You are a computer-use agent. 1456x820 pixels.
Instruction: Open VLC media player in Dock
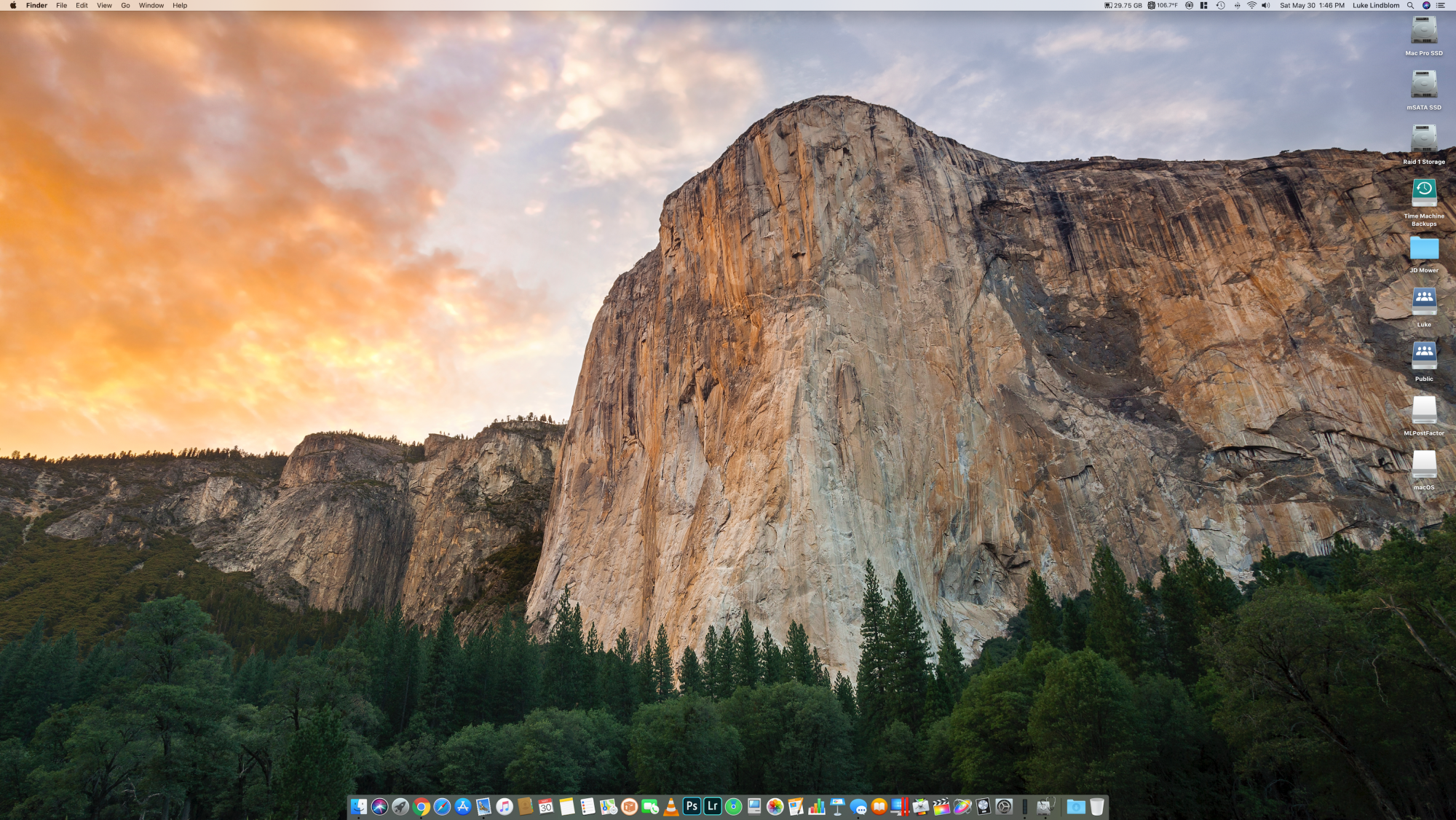pyautogui.click(x=671, y=806)
